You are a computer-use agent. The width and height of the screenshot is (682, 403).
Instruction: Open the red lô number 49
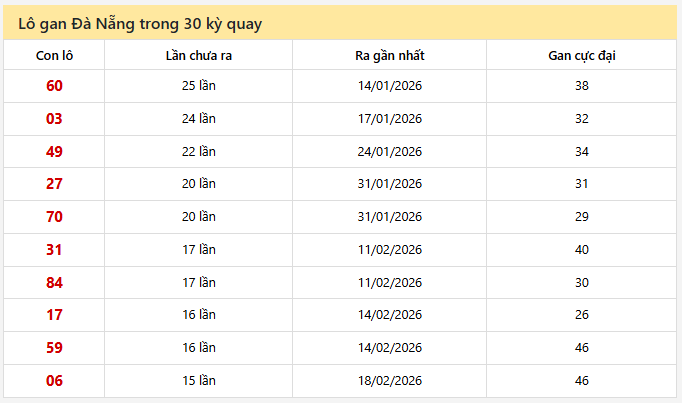pyautogui.click(x=54, y=152)
